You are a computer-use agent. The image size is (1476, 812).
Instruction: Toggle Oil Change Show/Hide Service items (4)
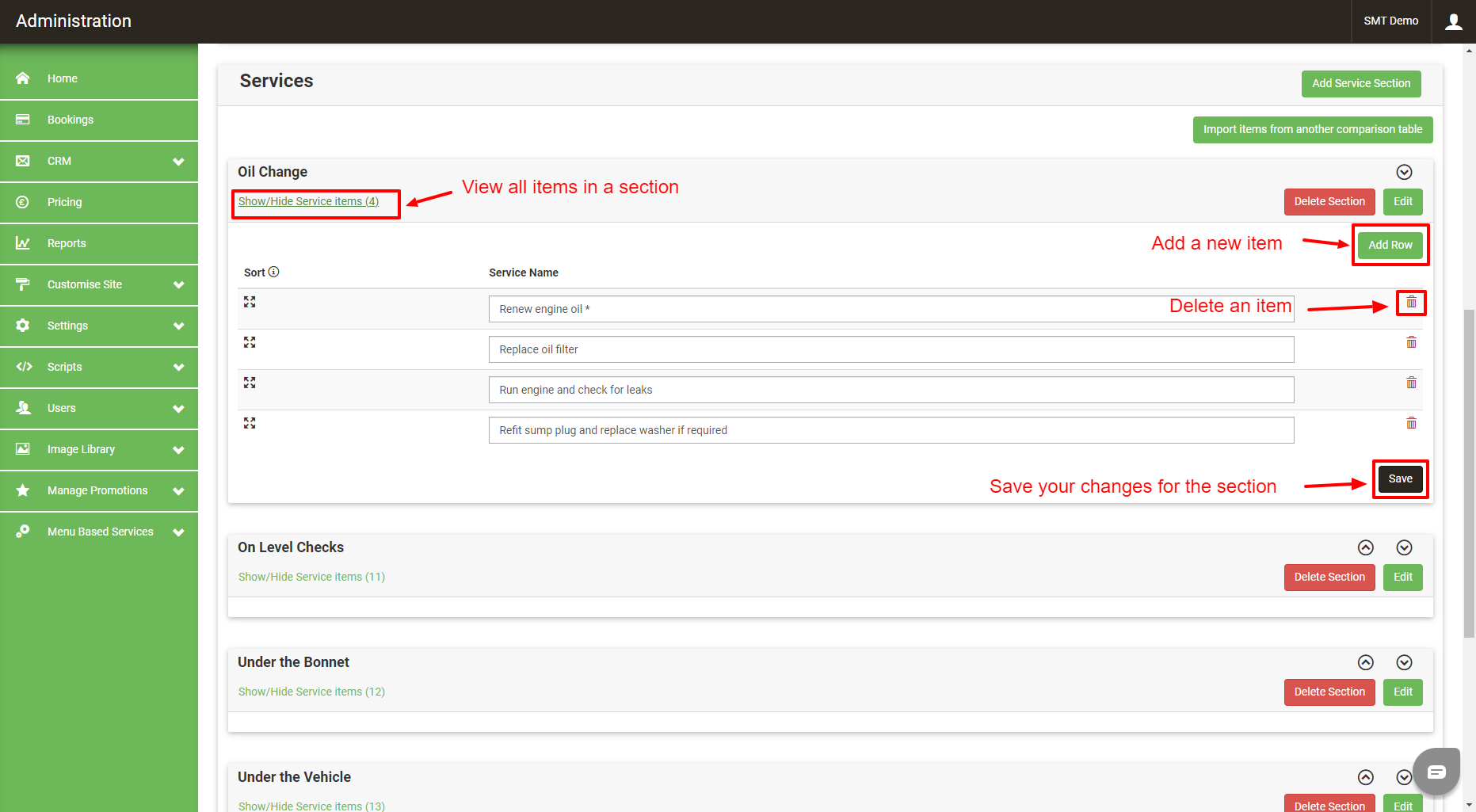[x=308, y=201]
